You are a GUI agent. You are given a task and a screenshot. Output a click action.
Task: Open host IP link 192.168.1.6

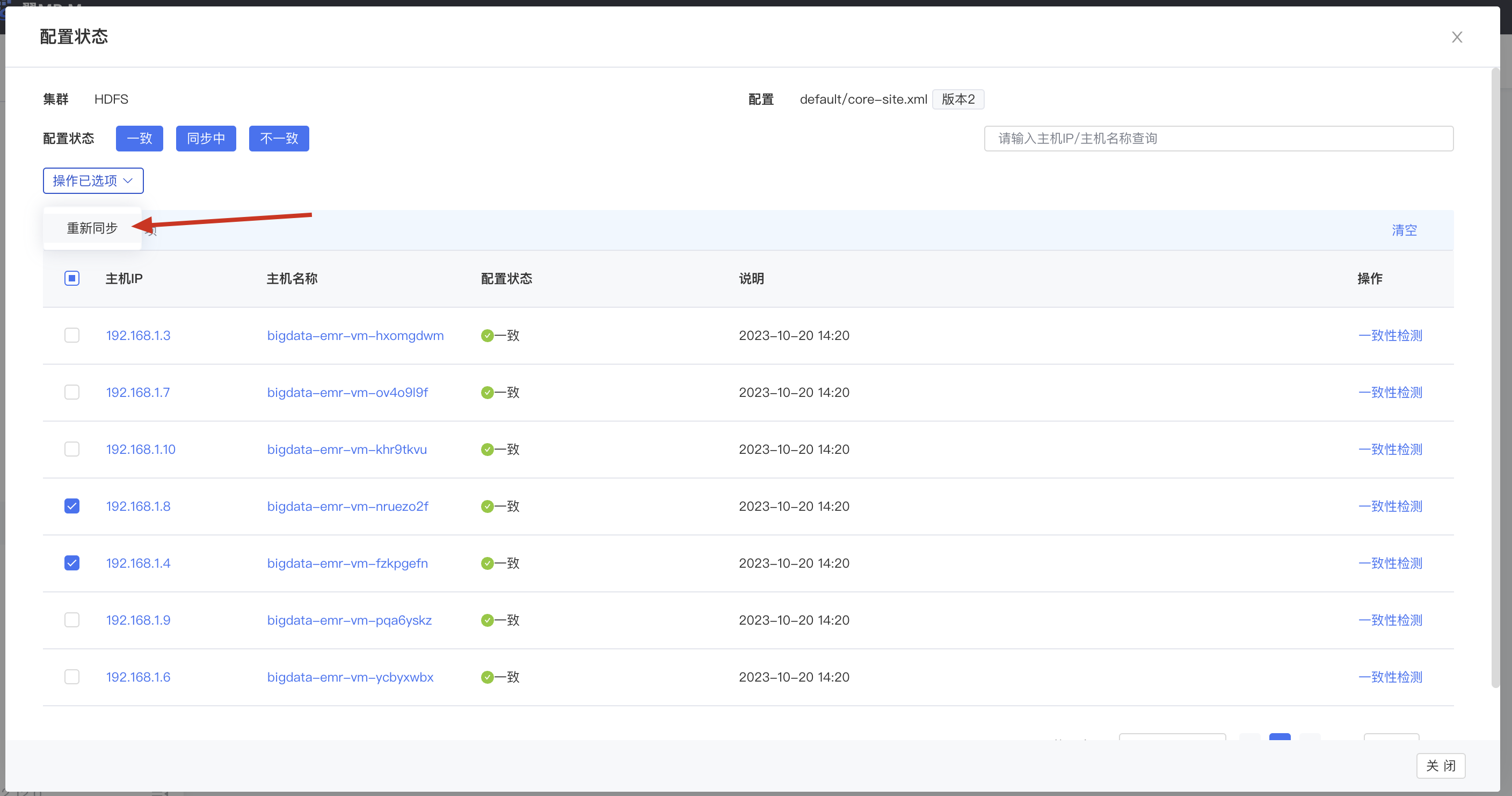click(138, 677)
